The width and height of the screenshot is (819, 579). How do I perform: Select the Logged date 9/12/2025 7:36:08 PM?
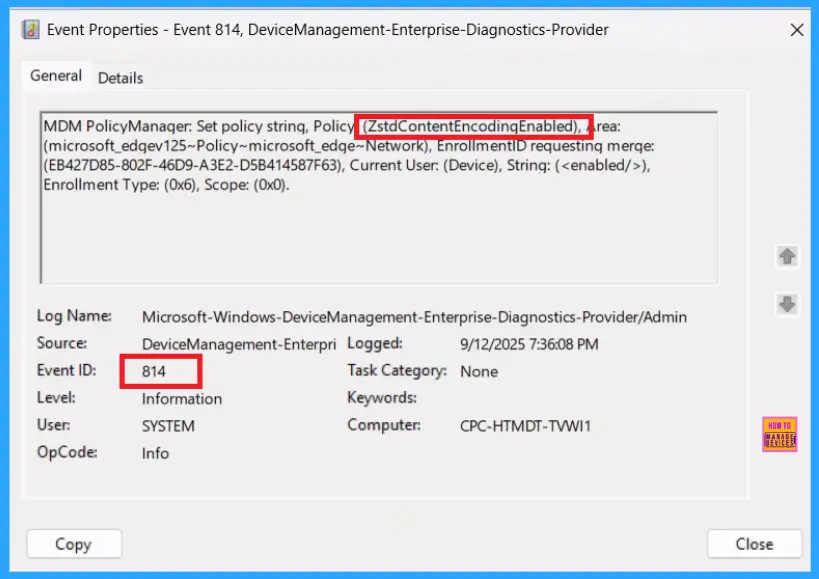tap(529, 344)
